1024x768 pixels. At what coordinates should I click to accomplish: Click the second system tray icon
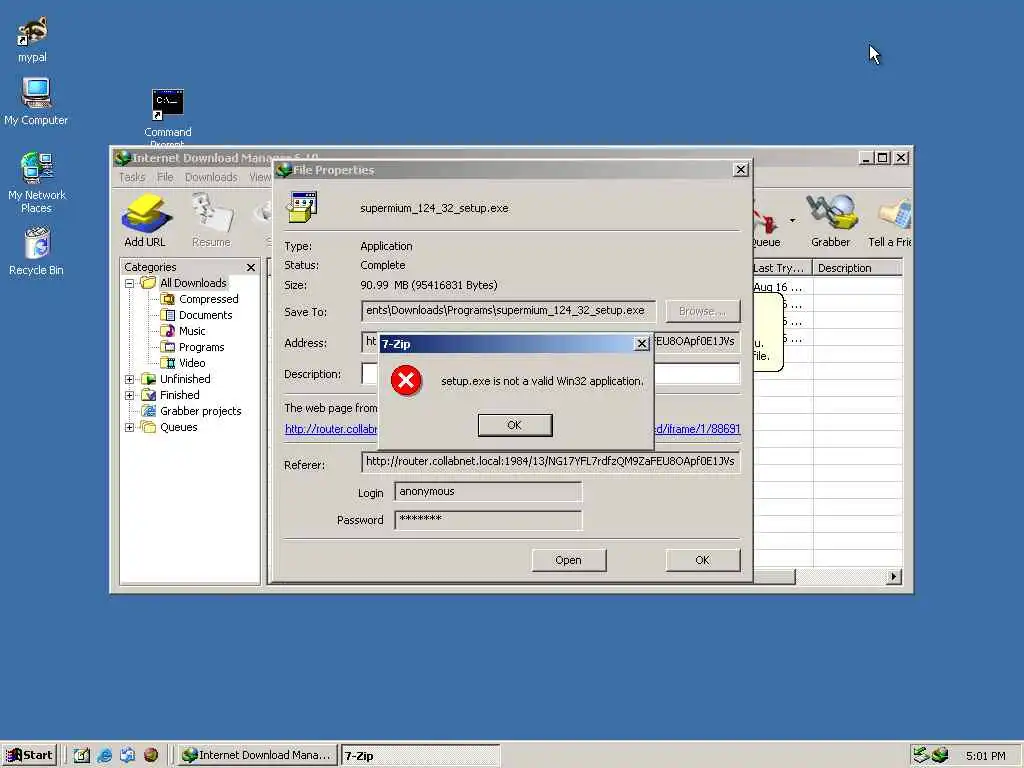coord(940,755)
